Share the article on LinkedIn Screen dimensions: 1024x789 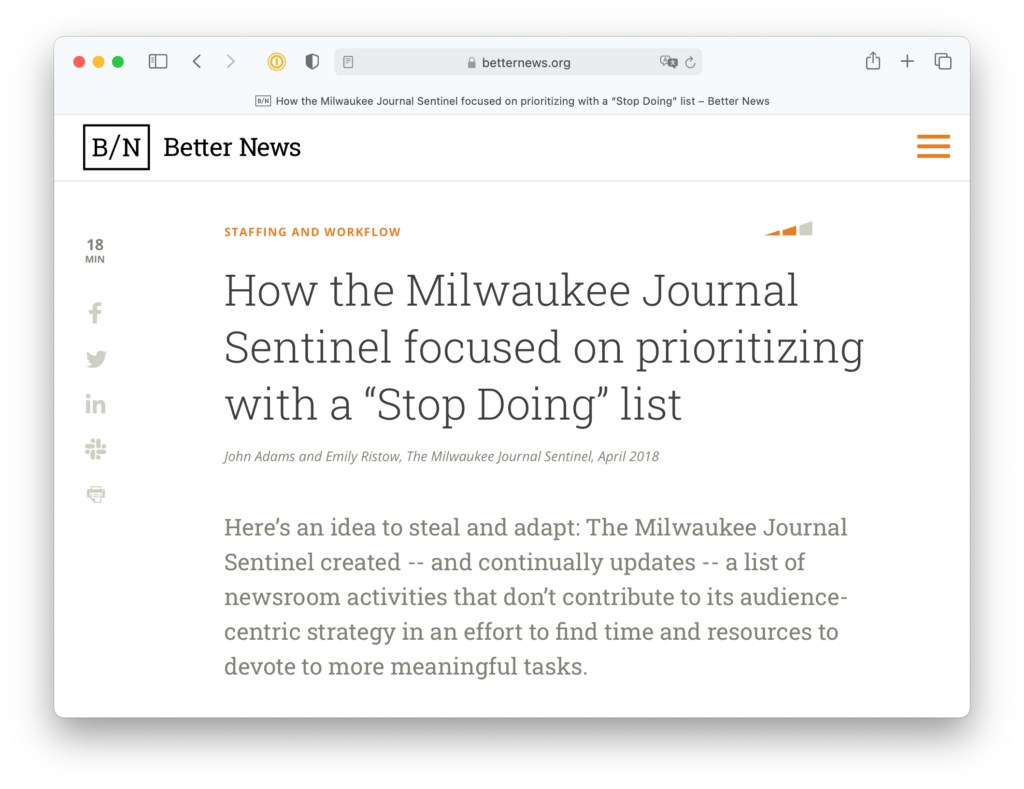tap(95, 403)
